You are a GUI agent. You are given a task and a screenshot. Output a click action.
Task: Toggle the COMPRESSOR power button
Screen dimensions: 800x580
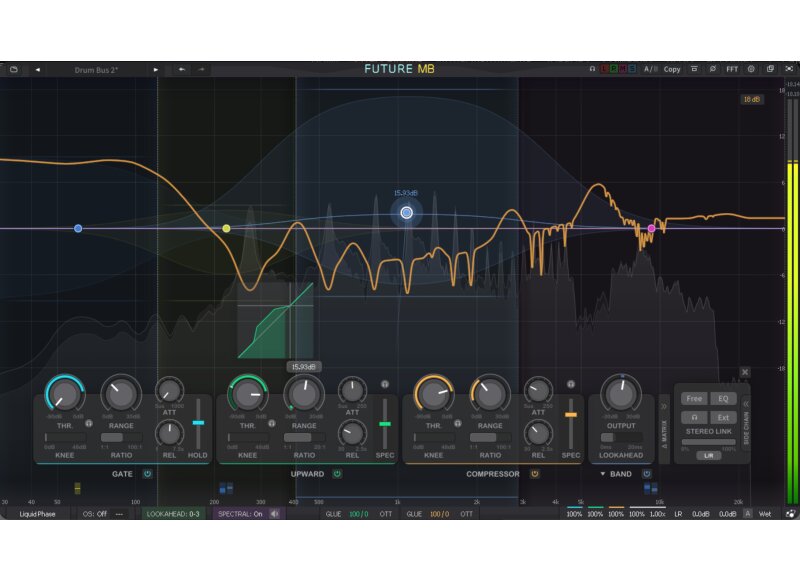click(535, 474)
